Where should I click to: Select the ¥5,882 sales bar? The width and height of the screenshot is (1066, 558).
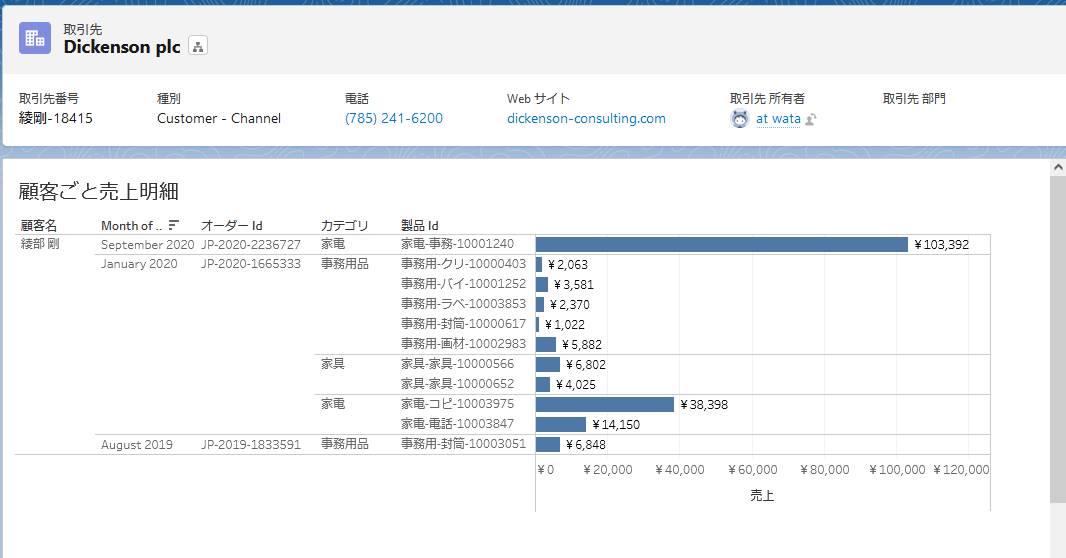click(546, 345)
